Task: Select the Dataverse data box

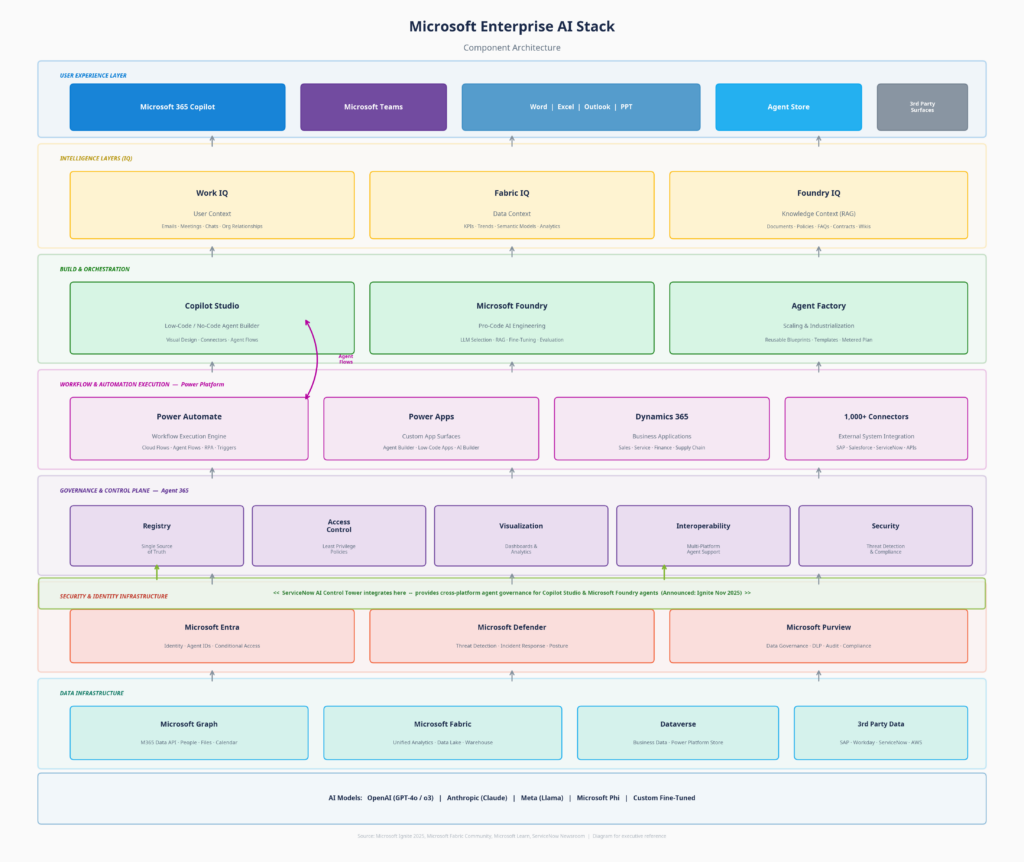Action: tap(677, 733)
